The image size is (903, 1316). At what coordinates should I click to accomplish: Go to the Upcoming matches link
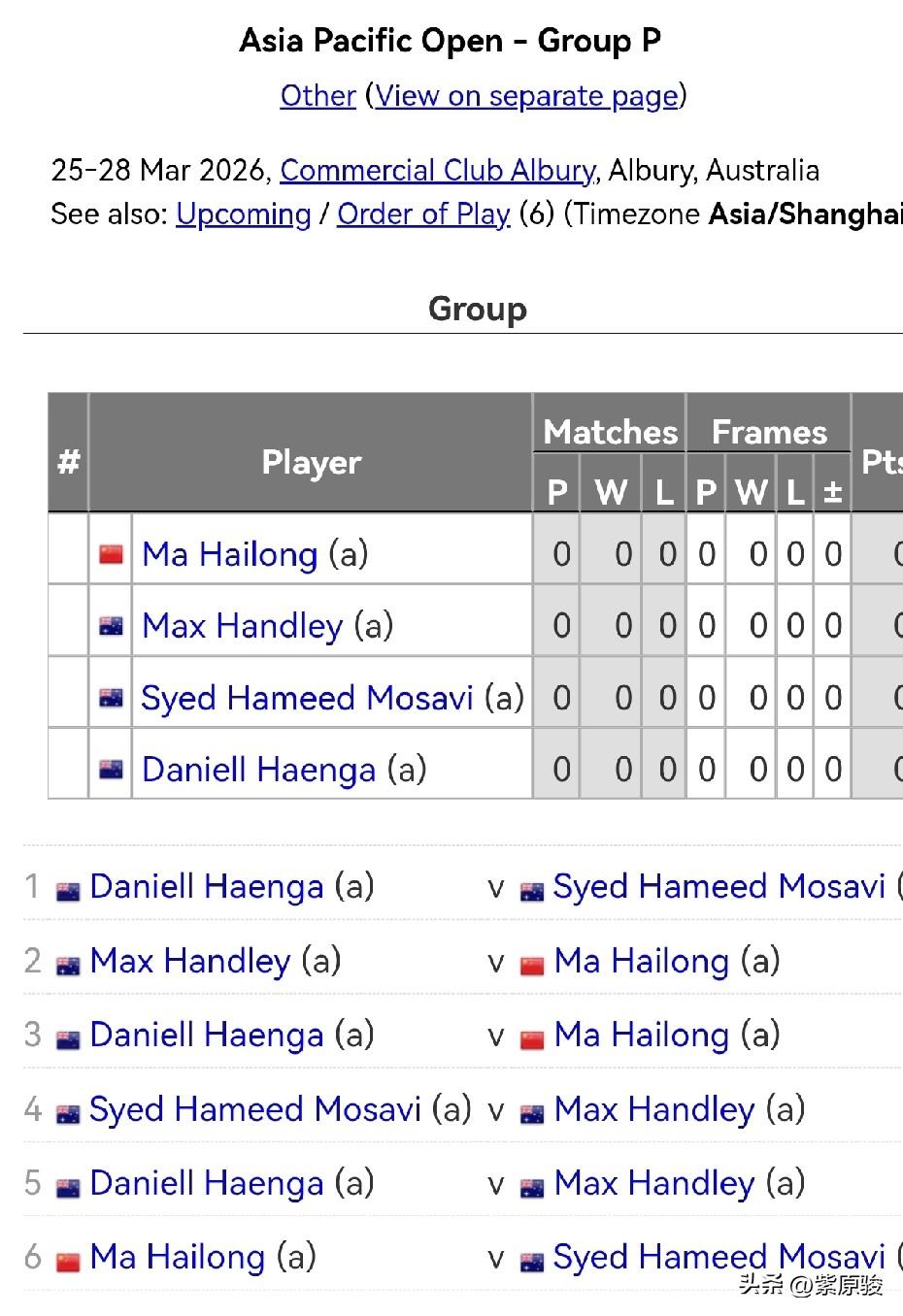point(243,214)
